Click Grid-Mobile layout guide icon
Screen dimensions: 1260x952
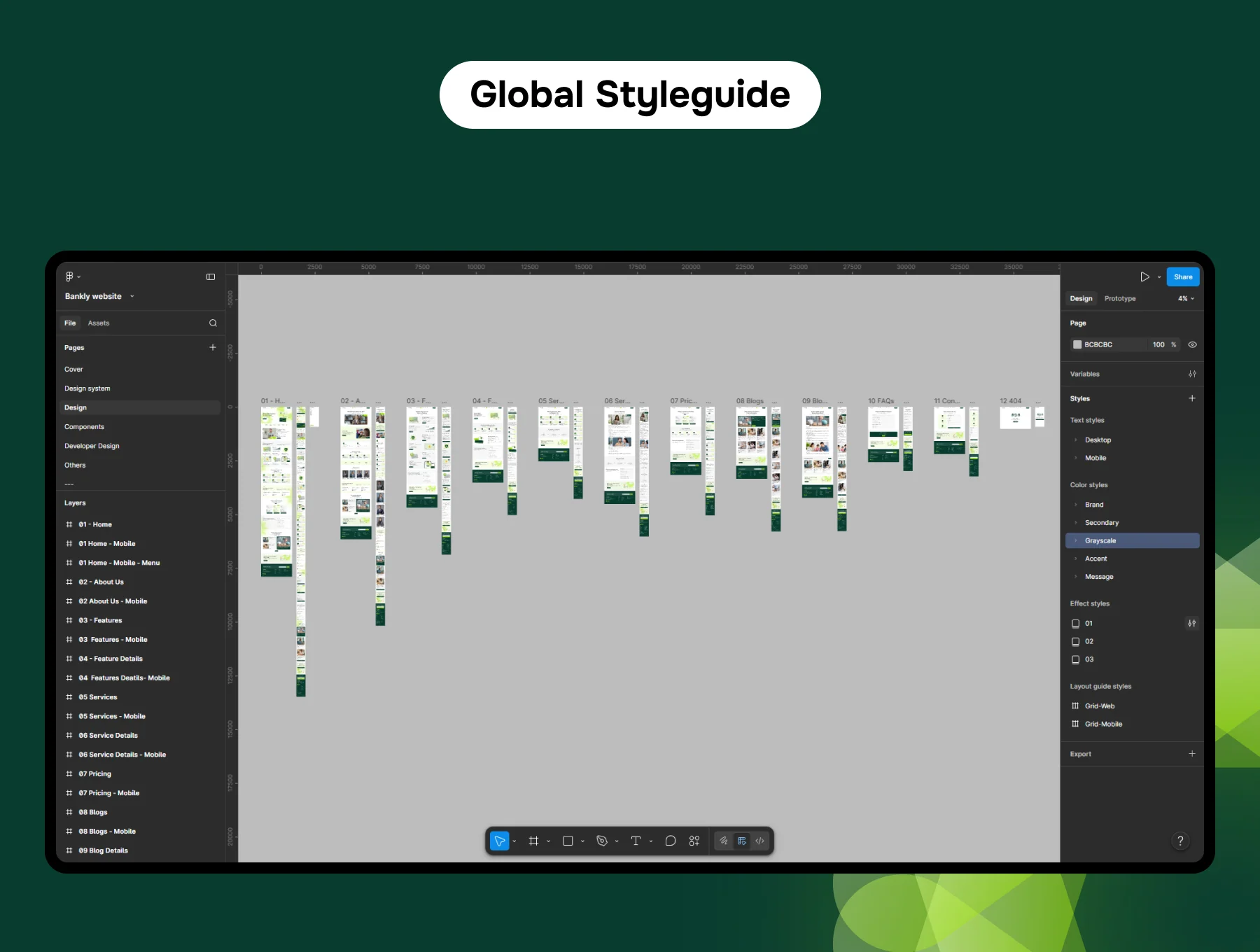click(x=1075, y=724)
